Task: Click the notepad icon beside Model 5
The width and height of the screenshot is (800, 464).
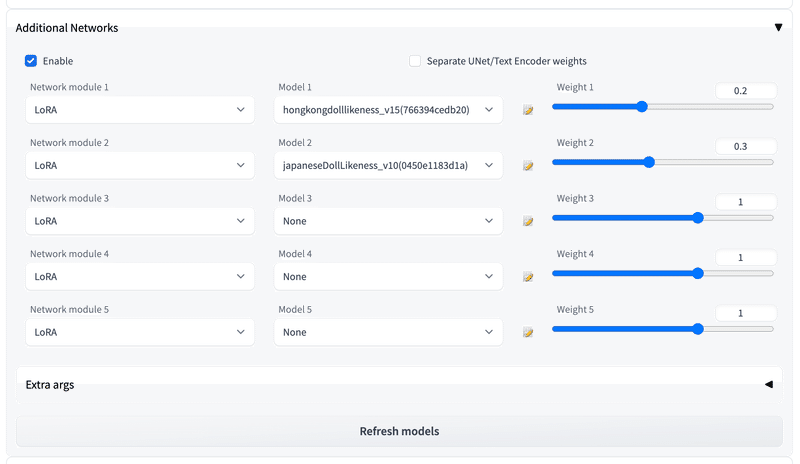Action: [x=528, y=332]
